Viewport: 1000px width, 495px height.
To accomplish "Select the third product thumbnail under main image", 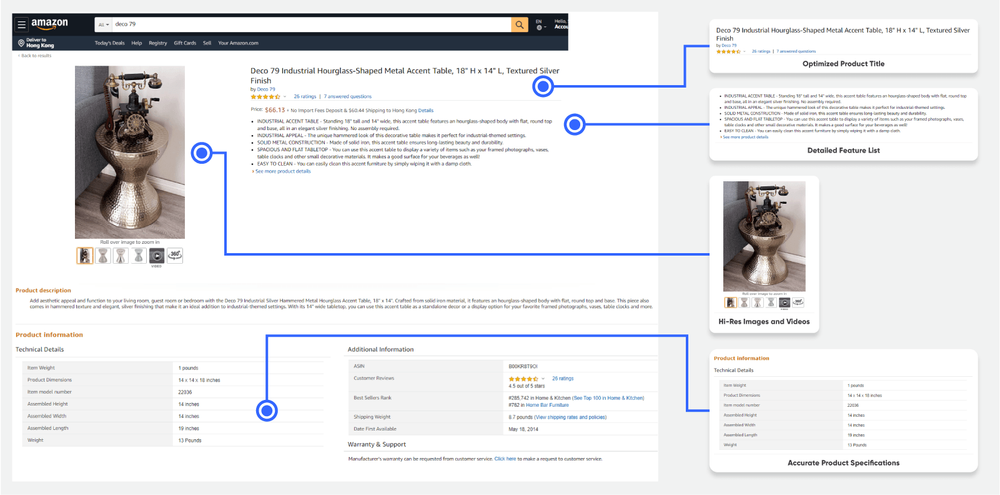I will pyautogui.click(x=121, y=256).
